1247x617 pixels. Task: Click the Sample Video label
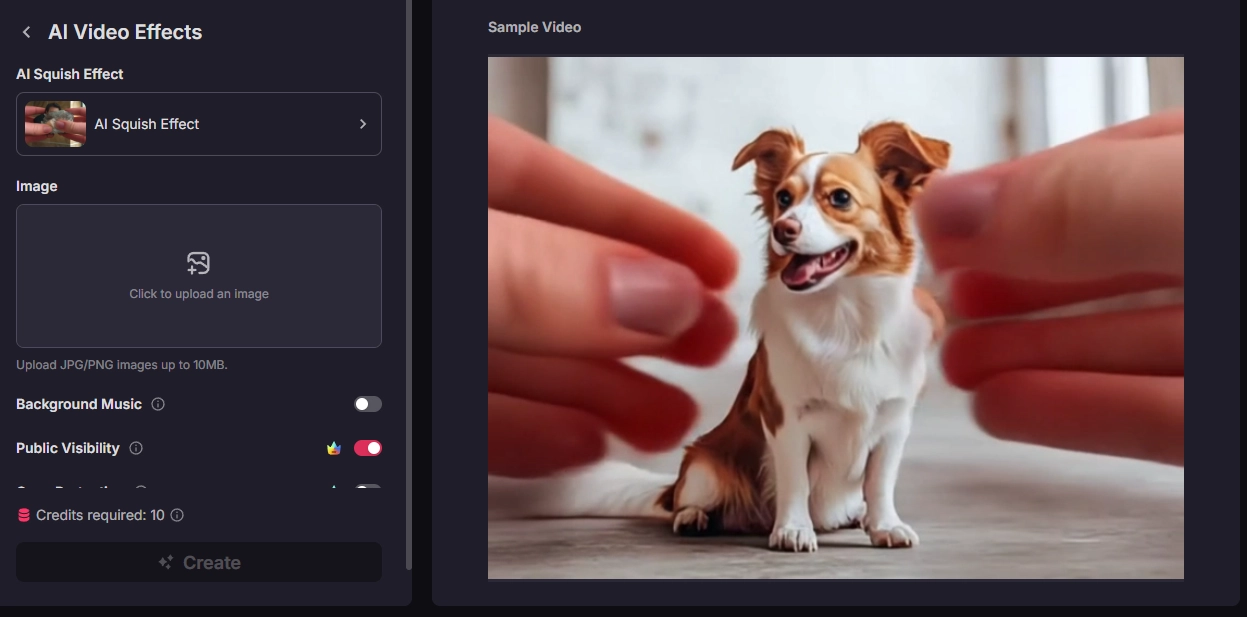click(534, 27)
